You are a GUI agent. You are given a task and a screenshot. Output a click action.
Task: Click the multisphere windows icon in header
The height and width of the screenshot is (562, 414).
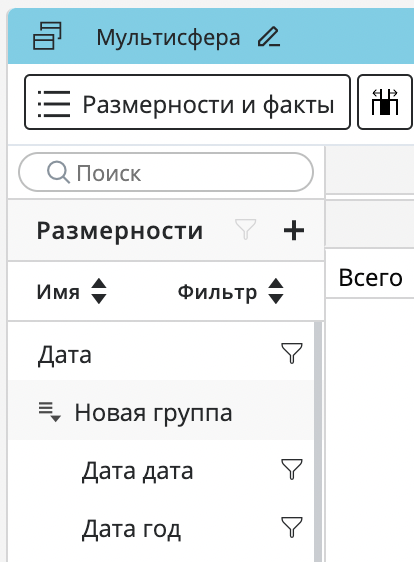tap(47, 36)
